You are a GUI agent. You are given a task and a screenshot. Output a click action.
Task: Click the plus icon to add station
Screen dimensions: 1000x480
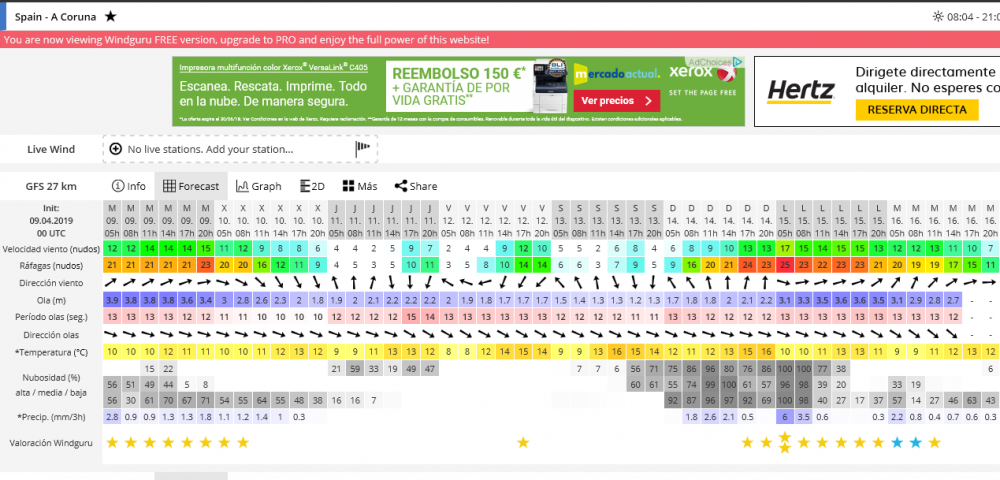(x=116, y=149)
